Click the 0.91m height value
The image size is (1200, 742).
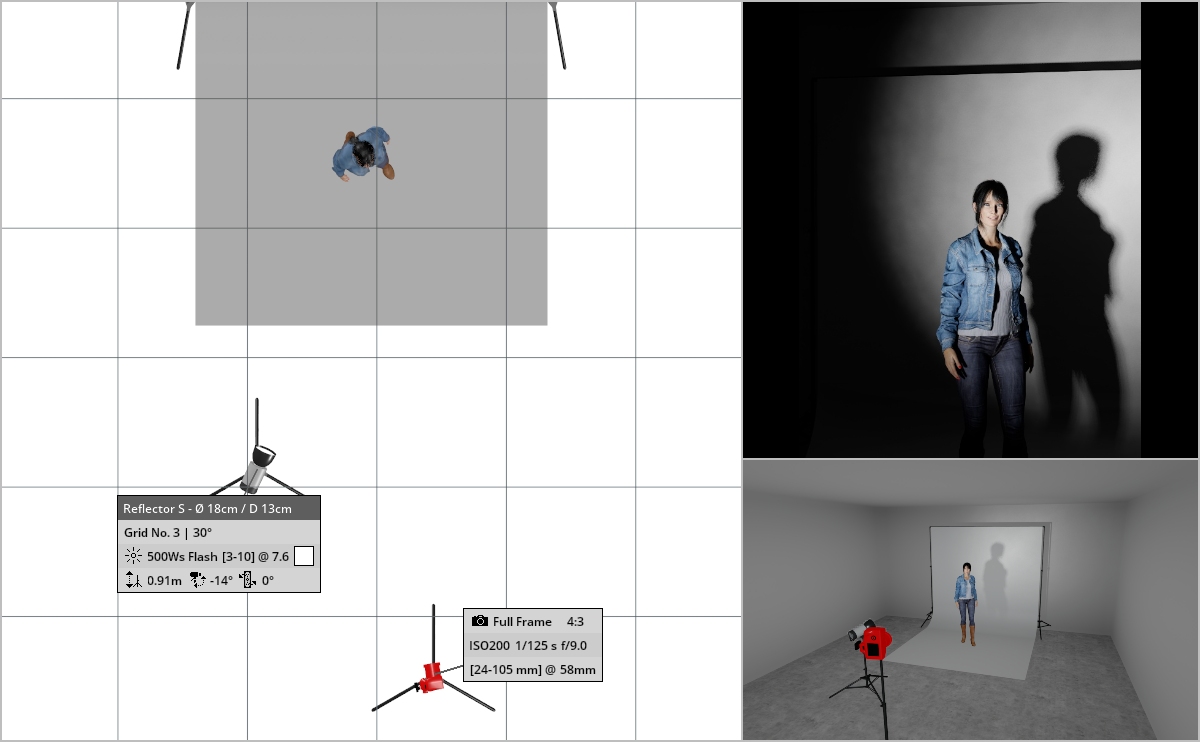[164, 580]
